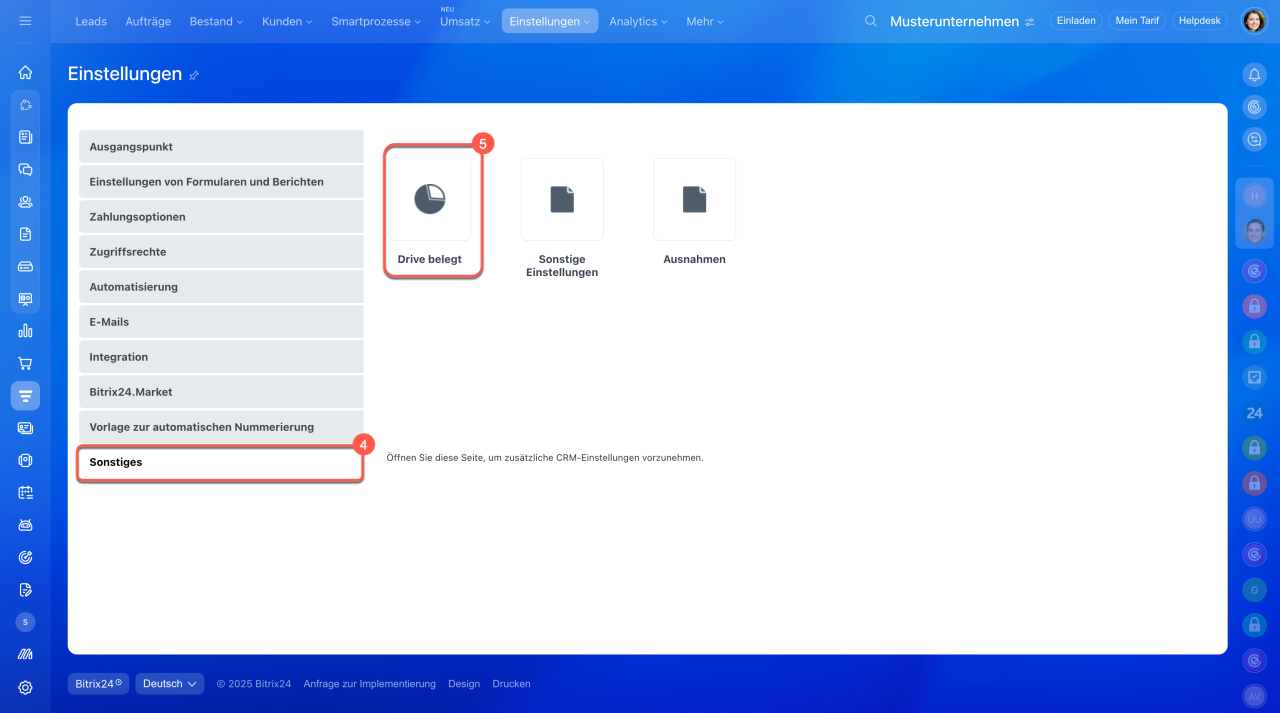Expand the Smartprozesse dropdown menu
Image resolution: width=1280 pixels, height=713 pixels.
point(378,21)
